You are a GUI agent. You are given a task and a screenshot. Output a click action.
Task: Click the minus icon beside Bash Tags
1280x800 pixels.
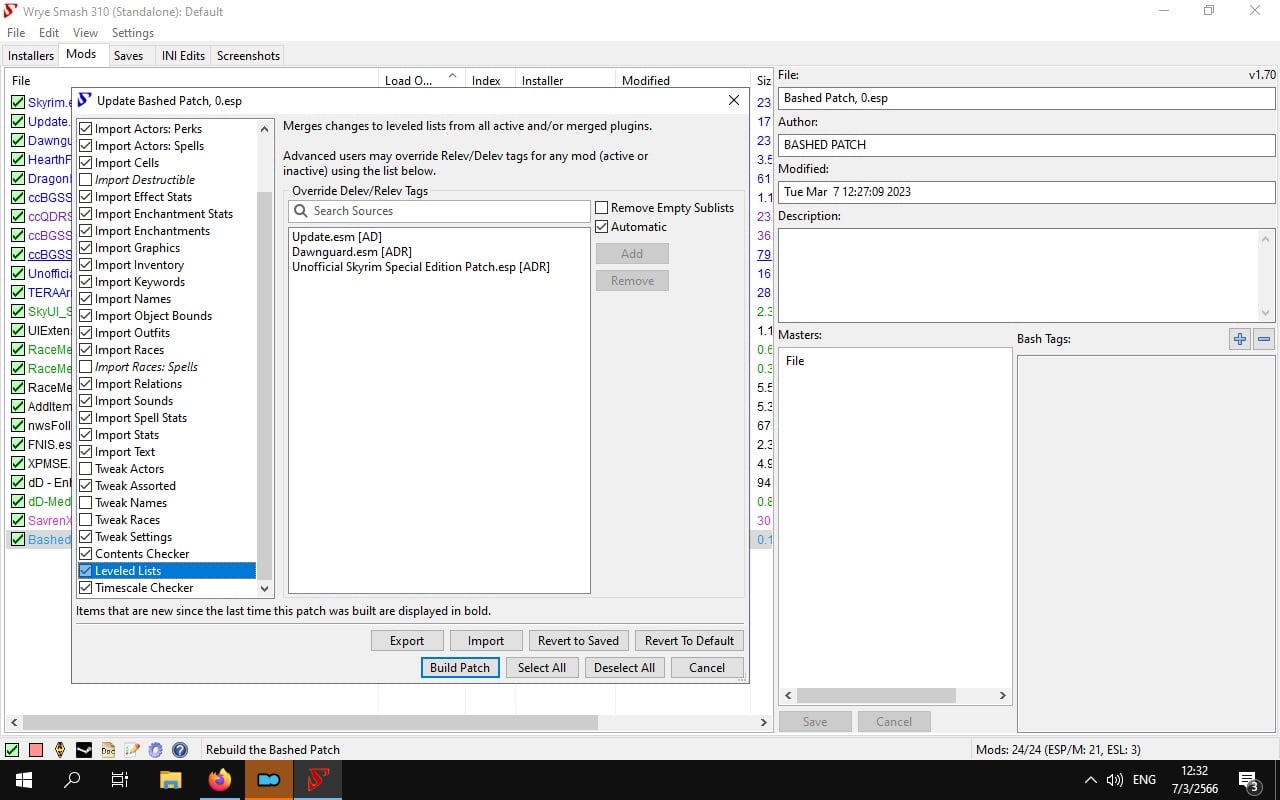pos(1264,339)
